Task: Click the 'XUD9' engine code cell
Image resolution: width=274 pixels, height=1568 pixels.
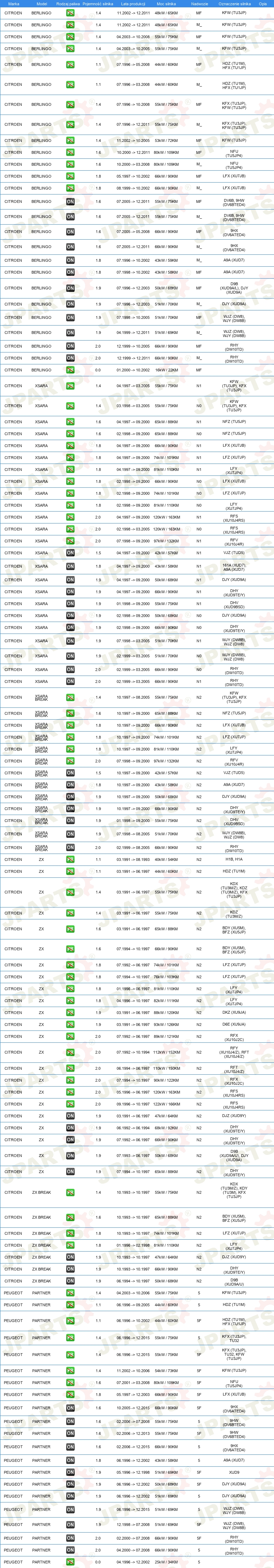Action: click(234, 1472)
